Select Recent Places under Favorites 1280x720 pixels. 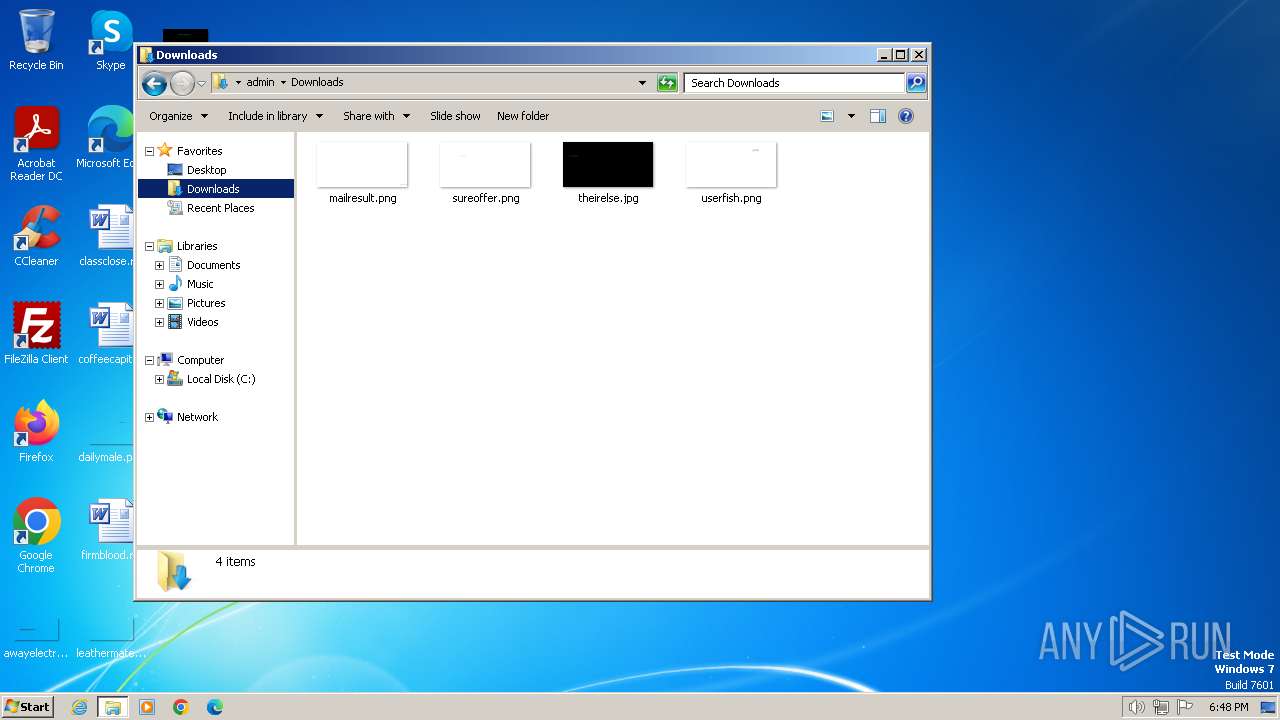click(220, 208)
